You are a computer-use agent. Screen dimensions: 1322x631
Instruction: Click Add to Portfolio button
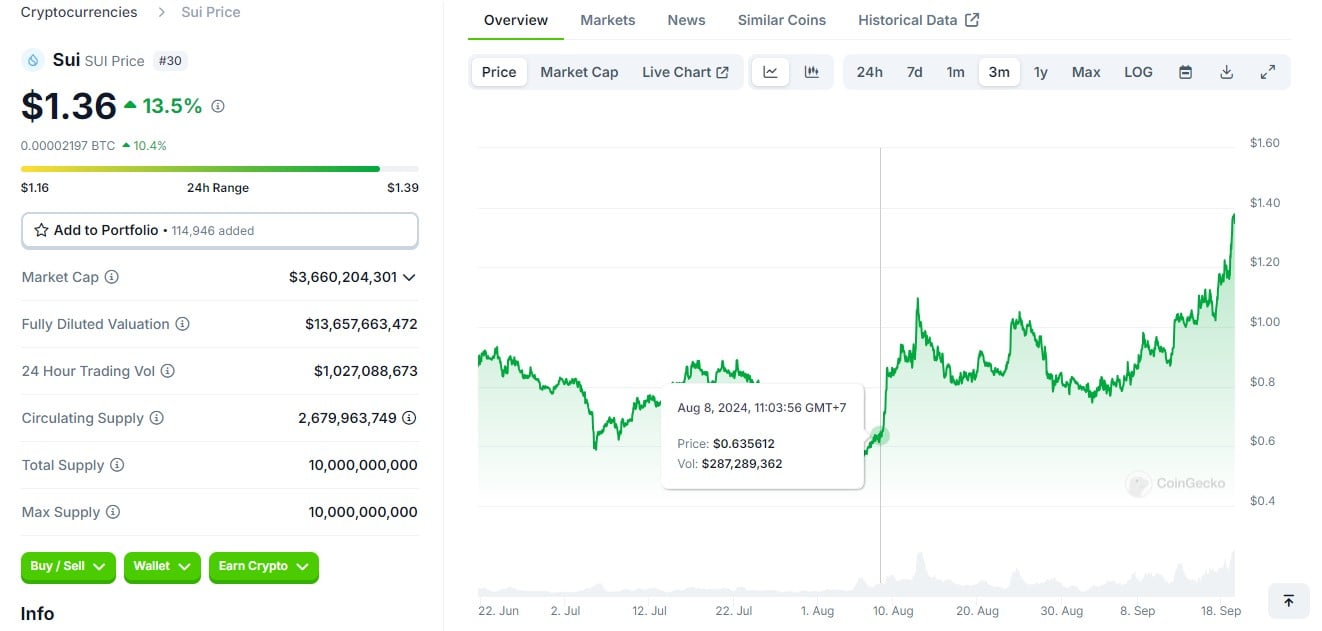pyautogui.click(x=219, y=230)
